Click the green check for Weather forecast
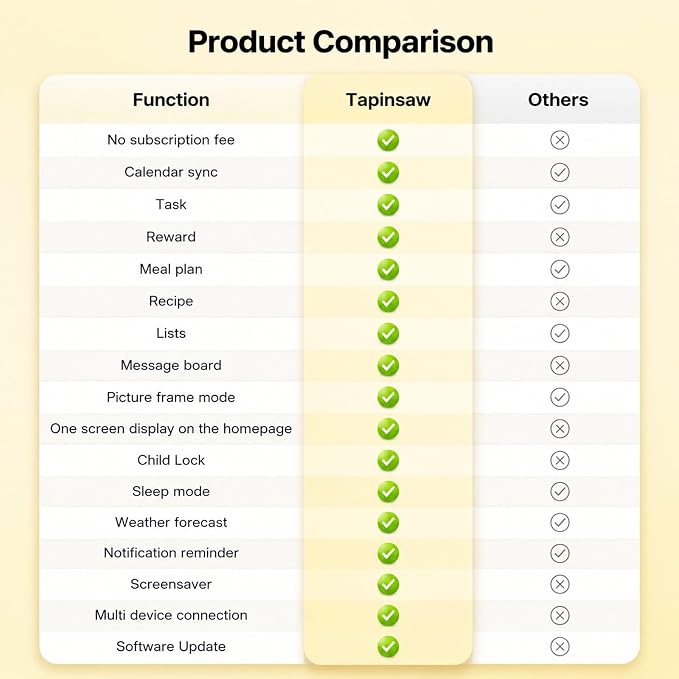 388,523
